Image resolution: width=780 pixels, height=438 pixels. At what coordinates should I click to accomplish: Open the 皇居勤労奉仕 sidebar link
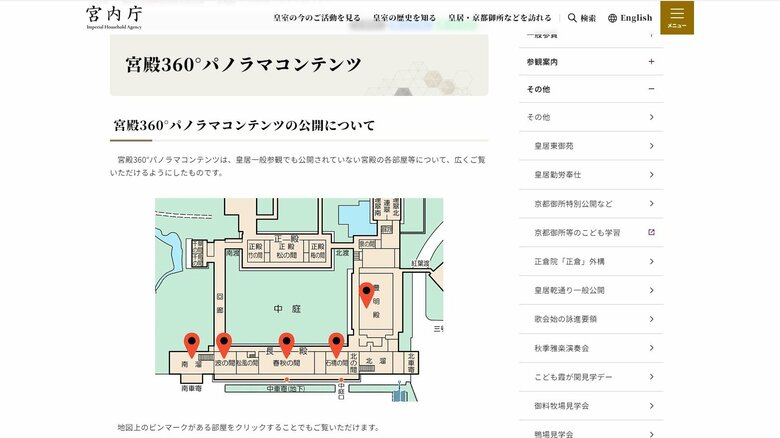coord(558,175)
